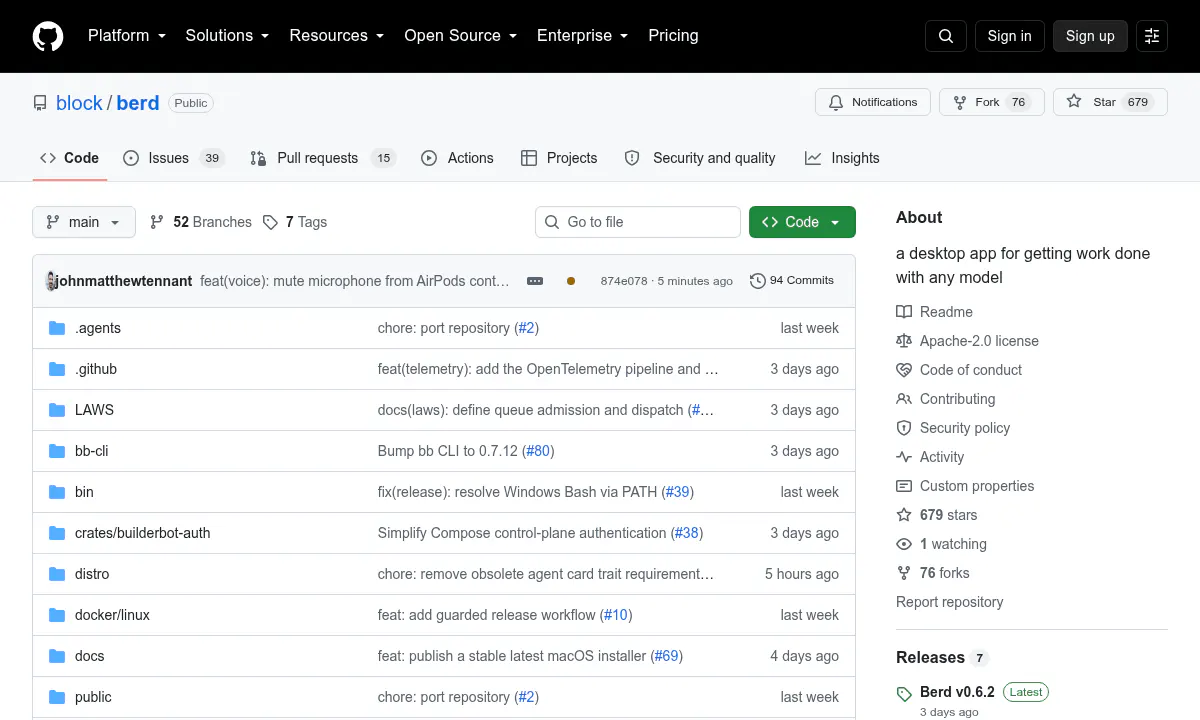Image resolution: width=1200 pixels, height=720 pixels.
Task: Click the bell icon in Notifications
Action: tap(836, 102)
